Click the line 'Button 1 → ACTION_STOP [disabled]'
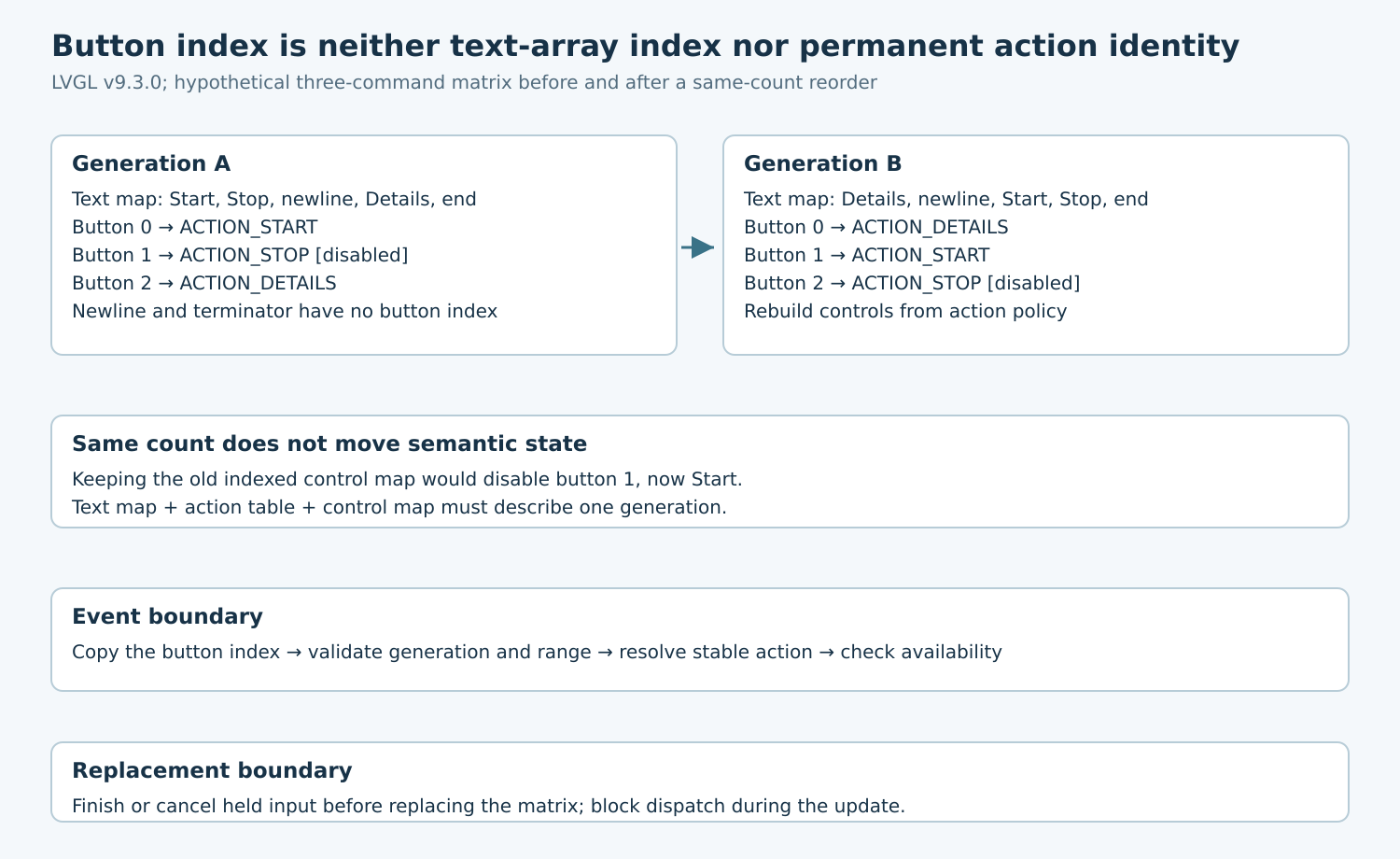The width and height of the screenshot is (1400, 859). pyautogui.click(x=240, y=255)
